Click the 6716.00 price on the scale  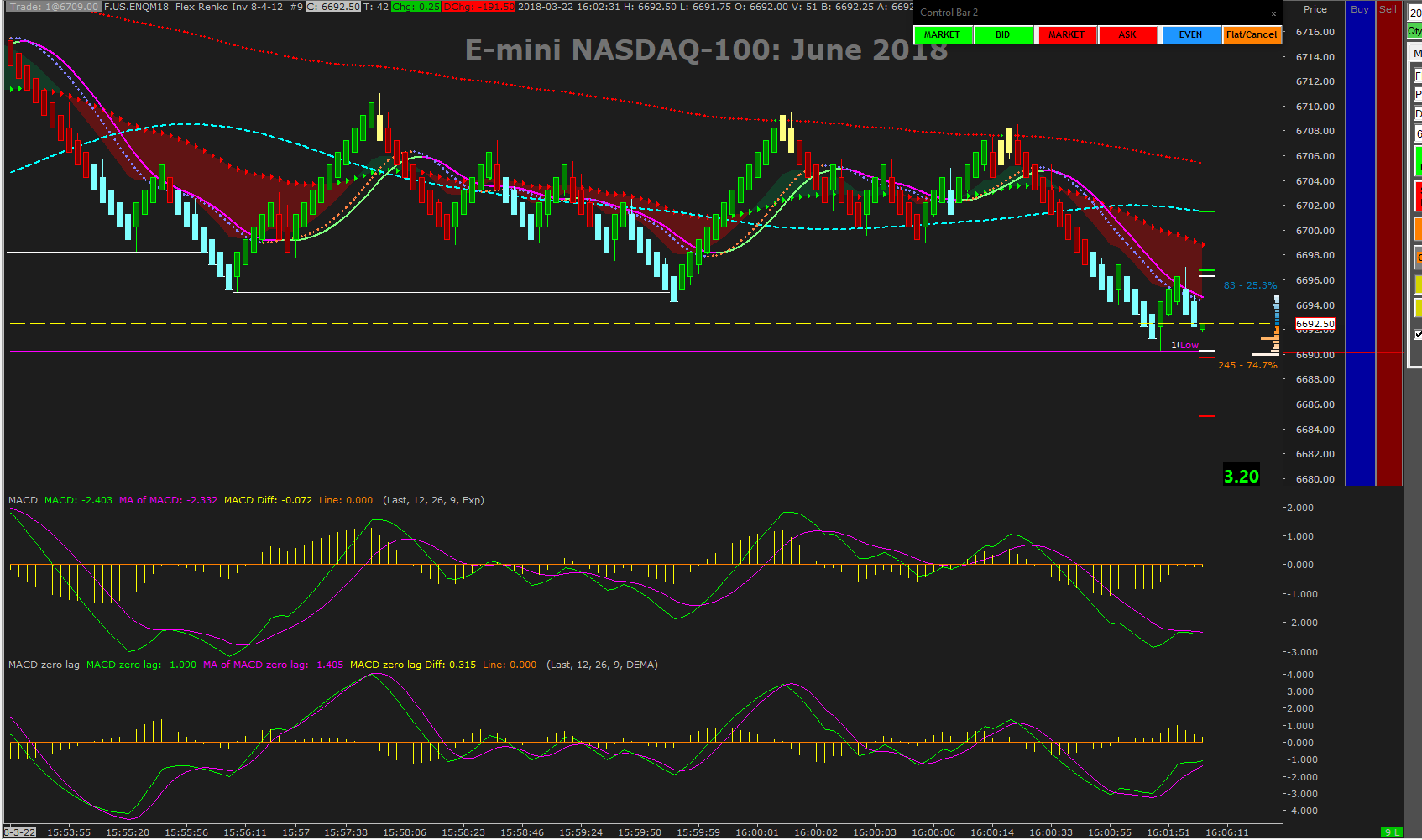coord(1315,32)
